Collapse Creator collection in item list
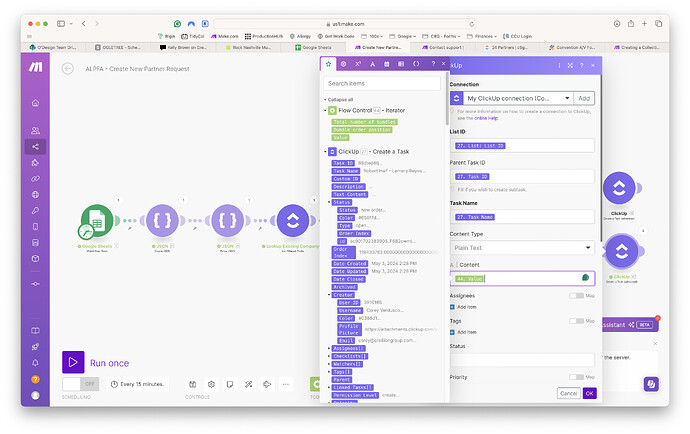The height and width of the screenshot is (434, 690). tap(329, 294)
